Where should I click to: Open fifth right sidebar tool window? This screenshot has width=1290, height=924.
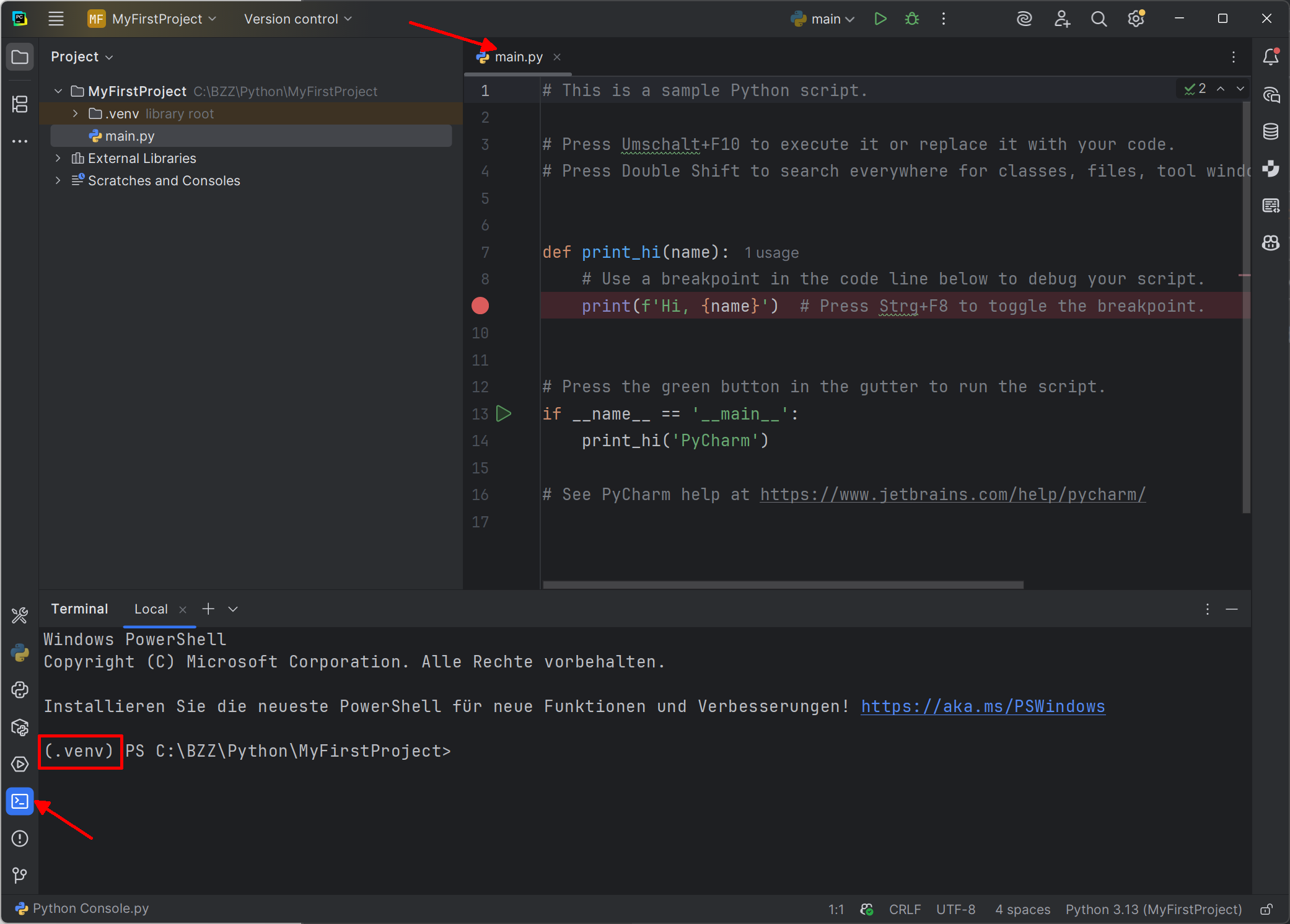pos(1271,205)
